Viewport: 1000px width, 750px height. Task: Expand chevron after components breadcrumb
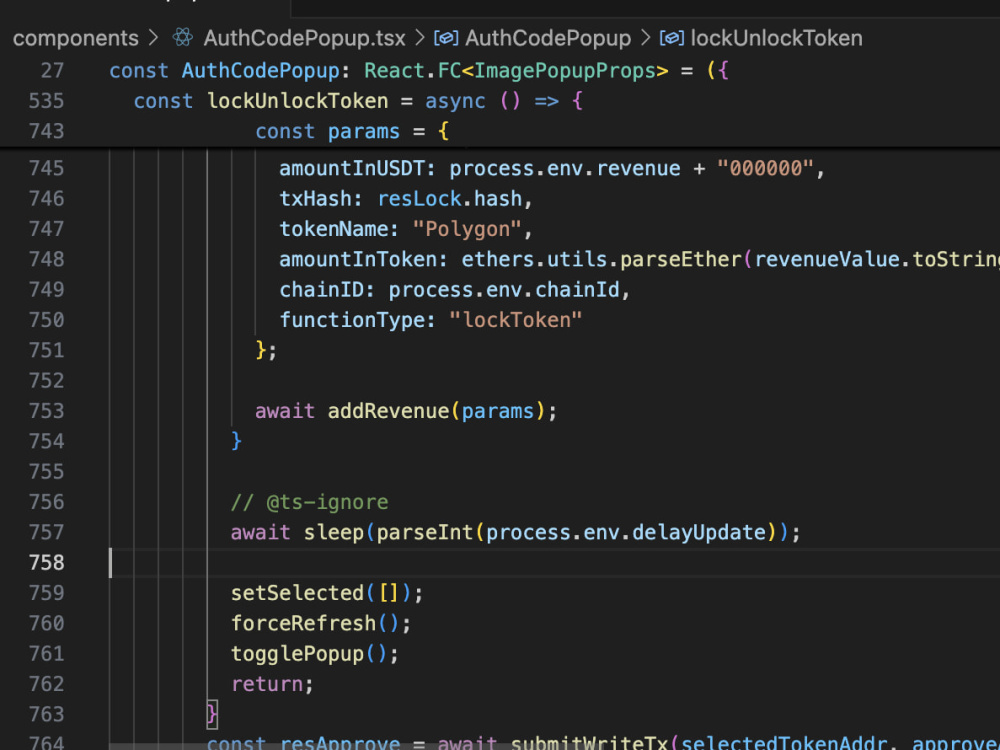[153, 38]
